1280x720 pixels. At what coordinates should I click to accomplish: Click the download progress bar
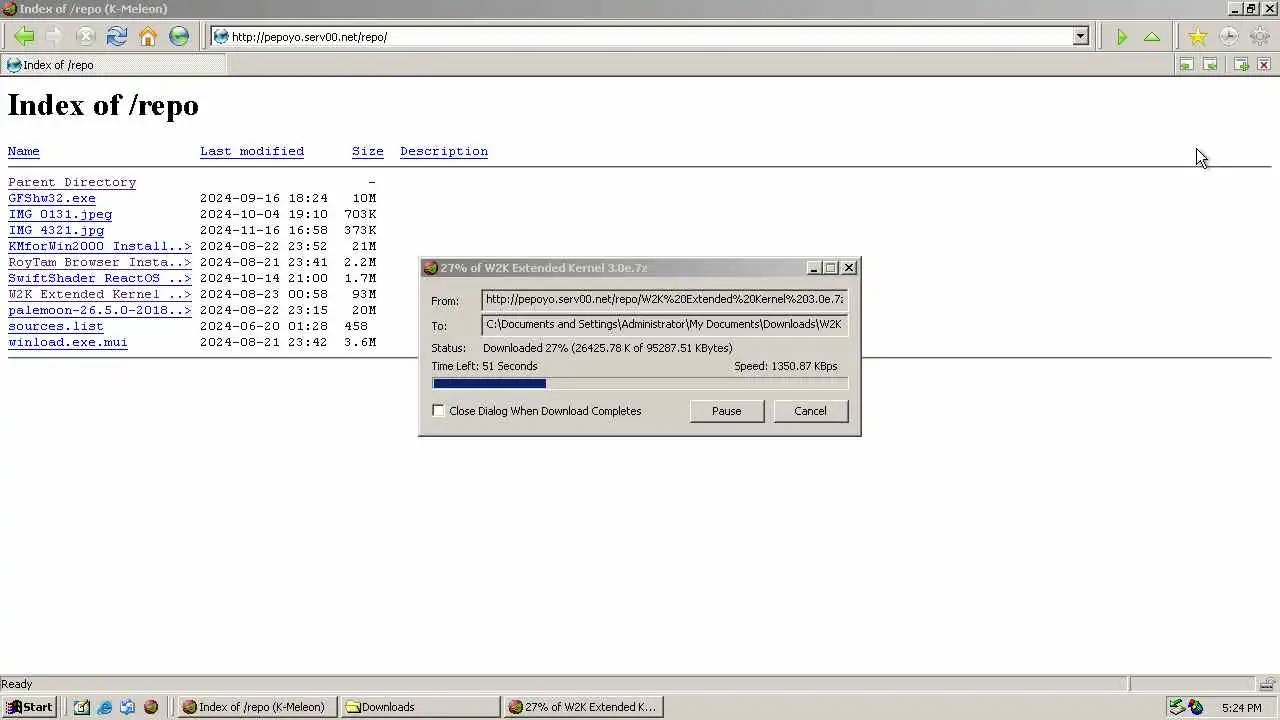640,383
